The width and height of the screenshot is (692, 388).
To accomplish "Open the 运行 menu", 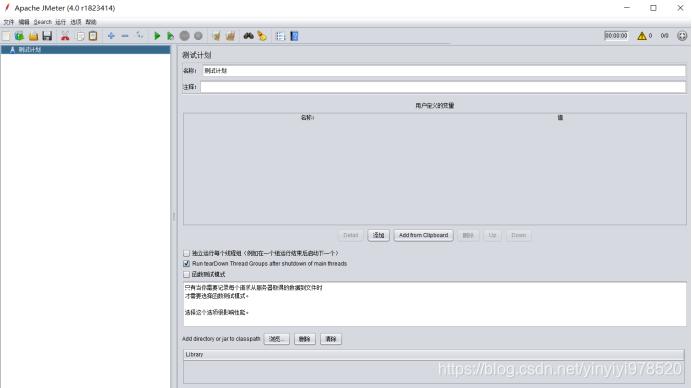I will (x=60, y=22).
